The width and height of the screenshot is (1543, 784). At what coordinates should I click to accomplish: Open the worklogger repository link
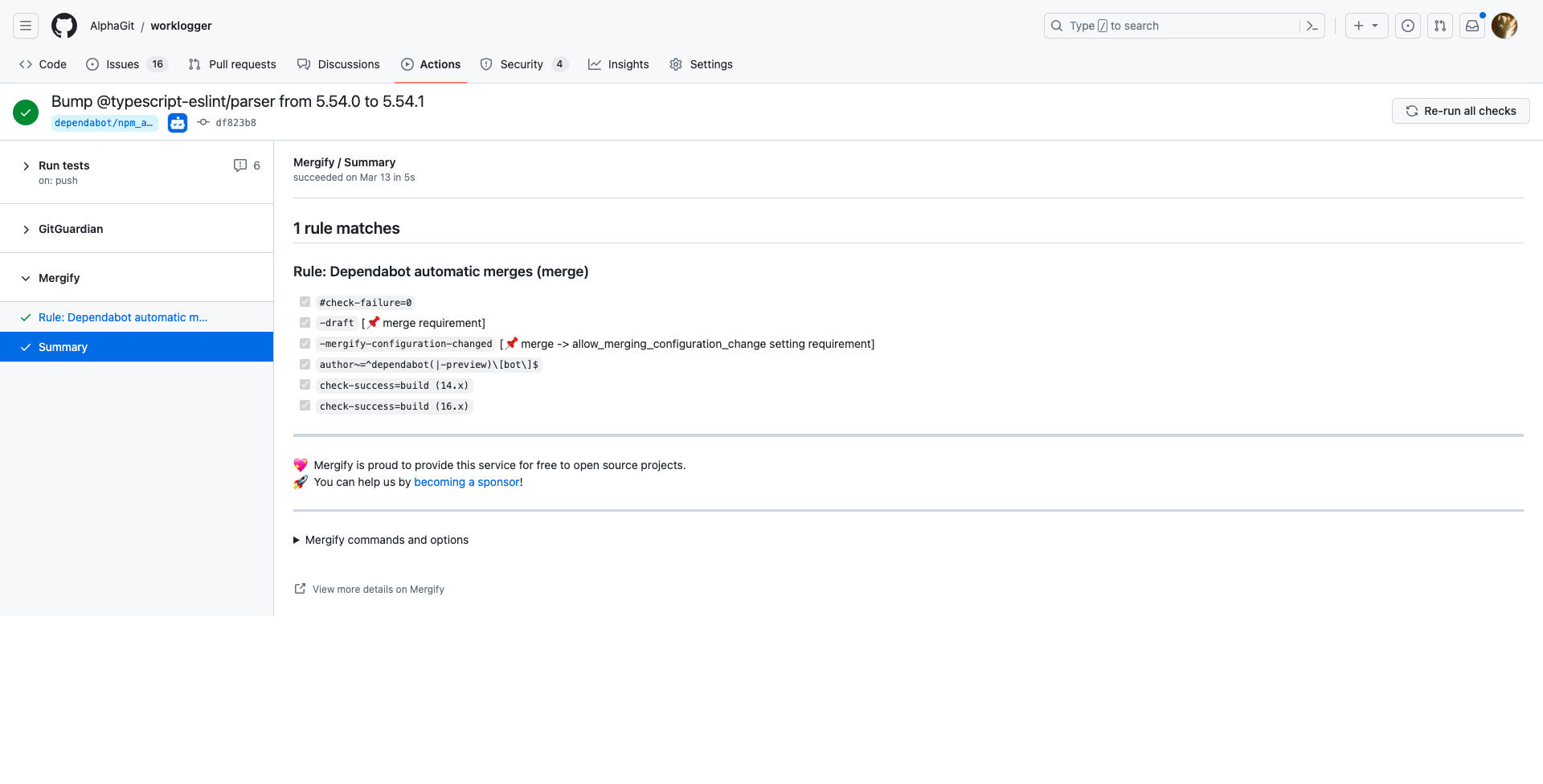click(182, 26)
